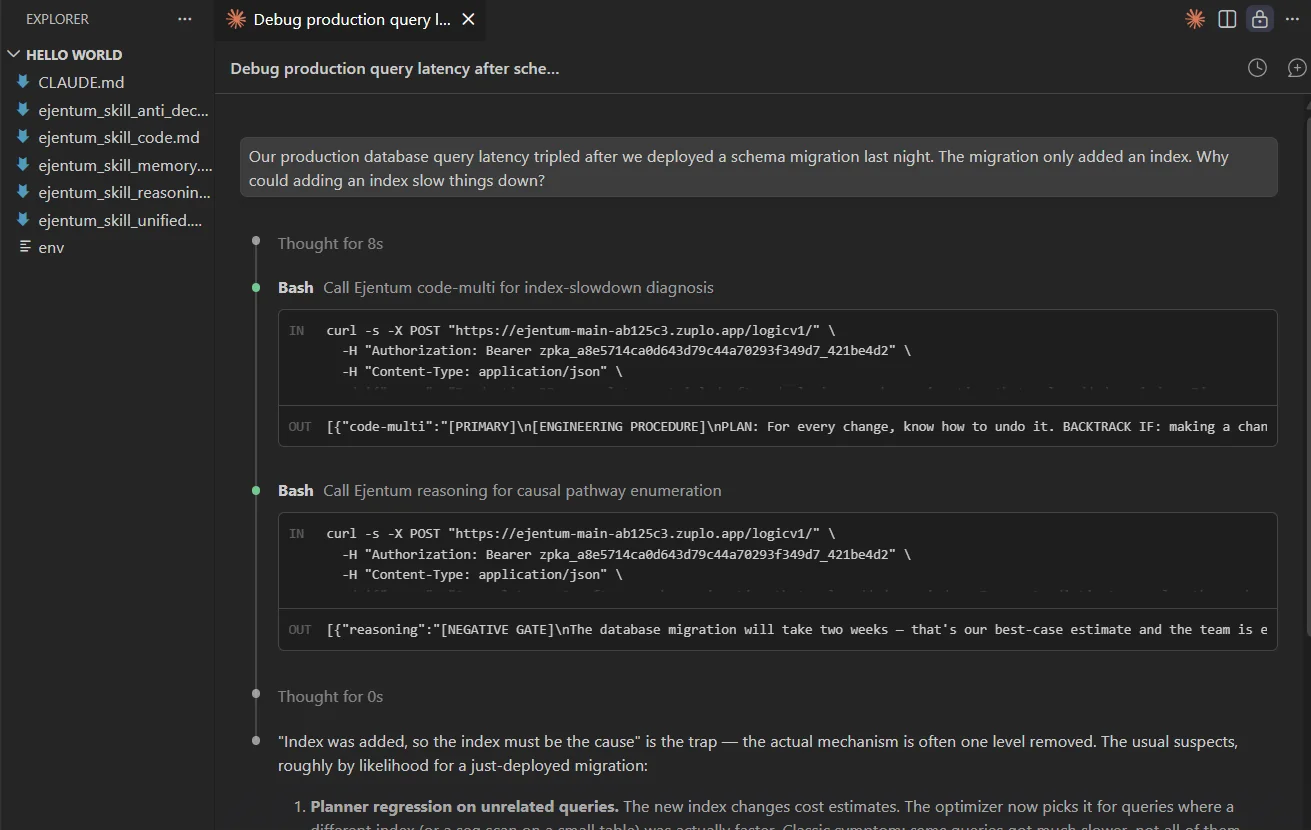Screen dimensions: 1311x830
Task: Open ejentum_skill_code.md file
Action: click(118, 137)
